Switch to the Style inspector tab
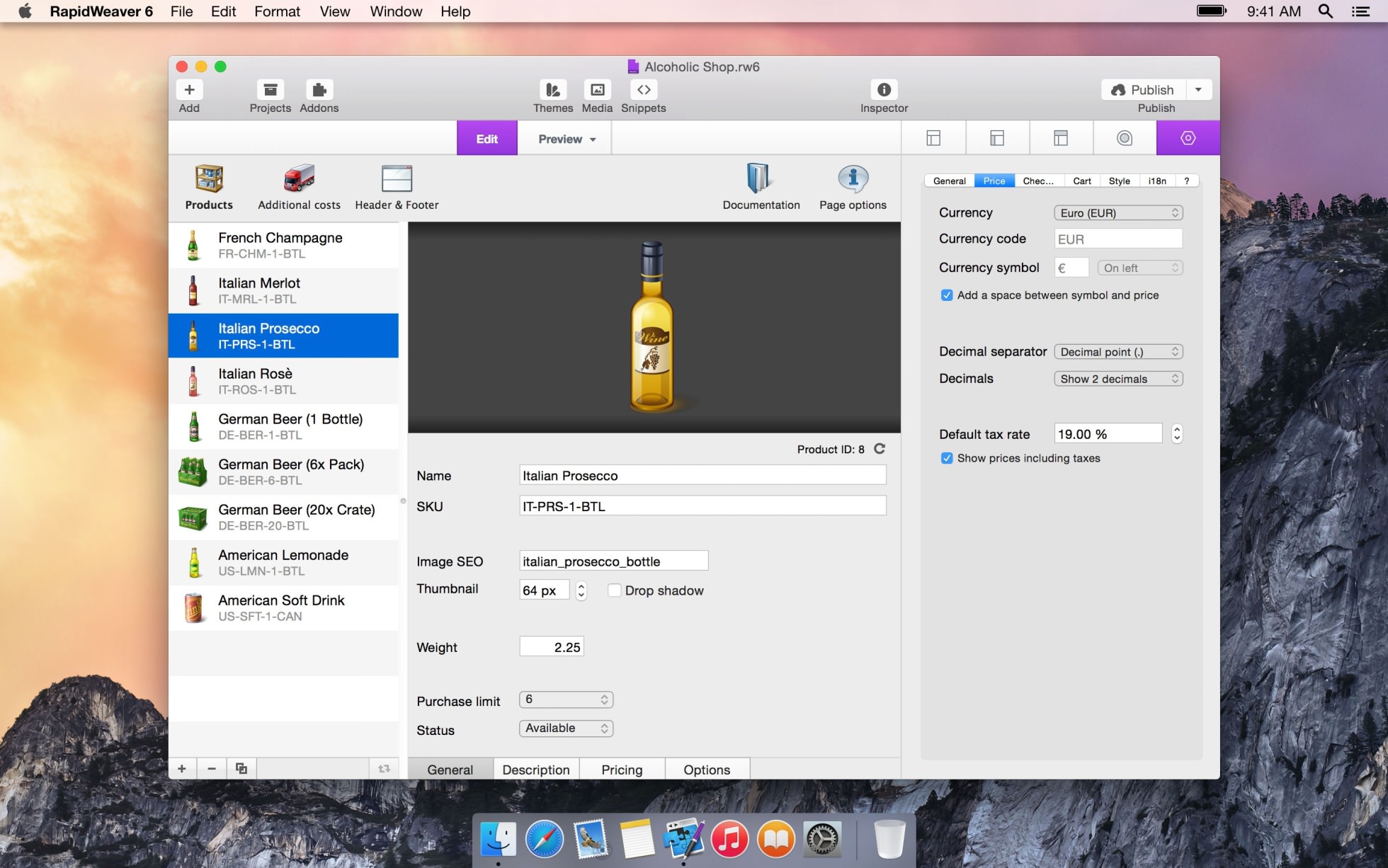The height and width of the screenshot is (868, 1388). pos(1120,181)
